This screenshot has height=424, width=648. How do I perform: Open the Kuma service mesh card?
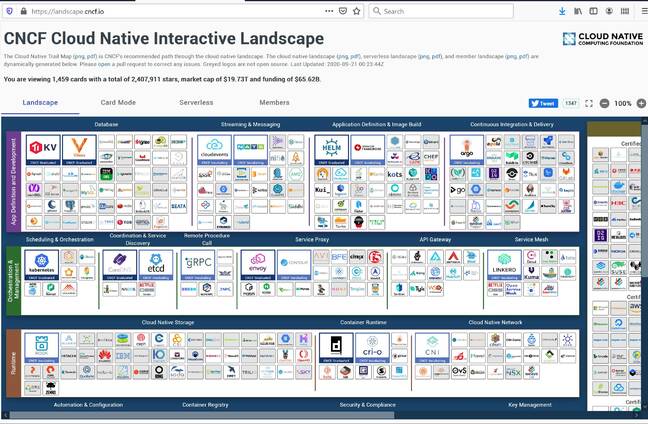(531, 273)
